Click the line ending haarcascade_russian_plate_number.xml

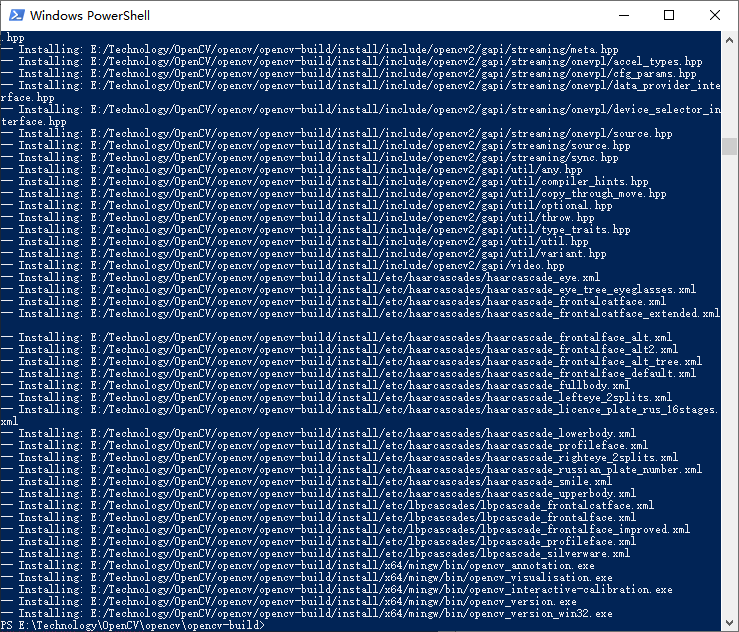pos(352,469)
